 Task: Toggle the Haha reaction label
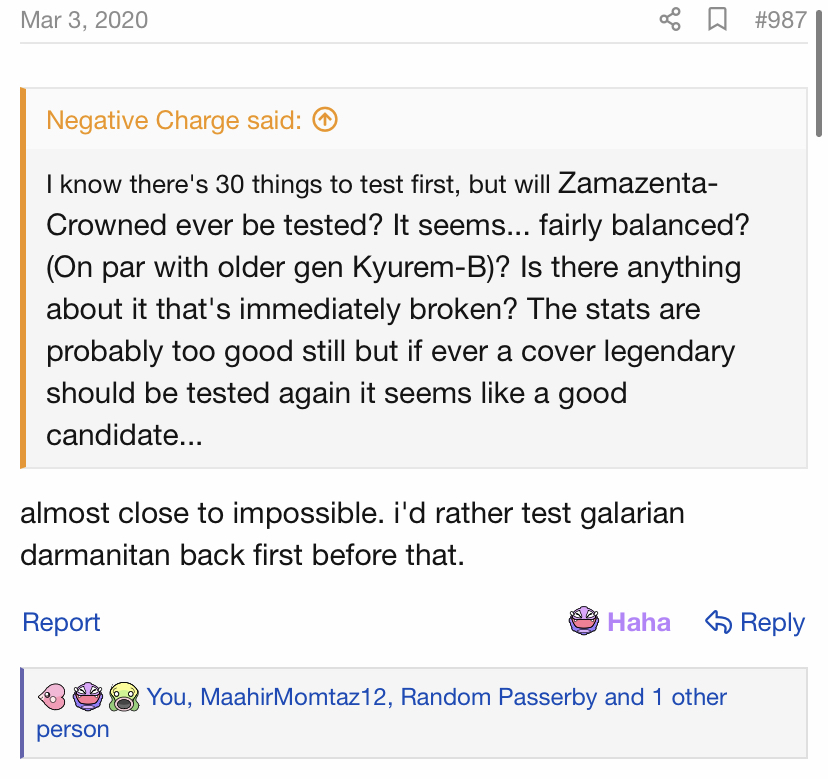pyautogui.click(x=639, y=622)
